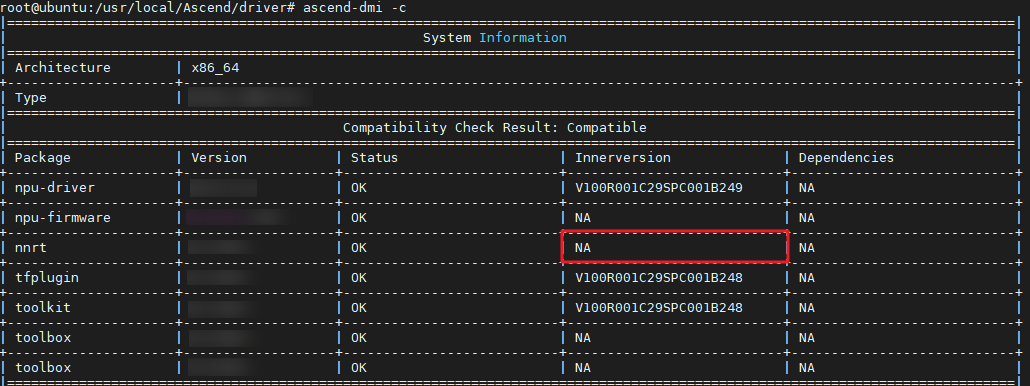This screenshot has height=386, width=1030.
Task: Click the OK status for tfplugin
Action: coord(359,278)
